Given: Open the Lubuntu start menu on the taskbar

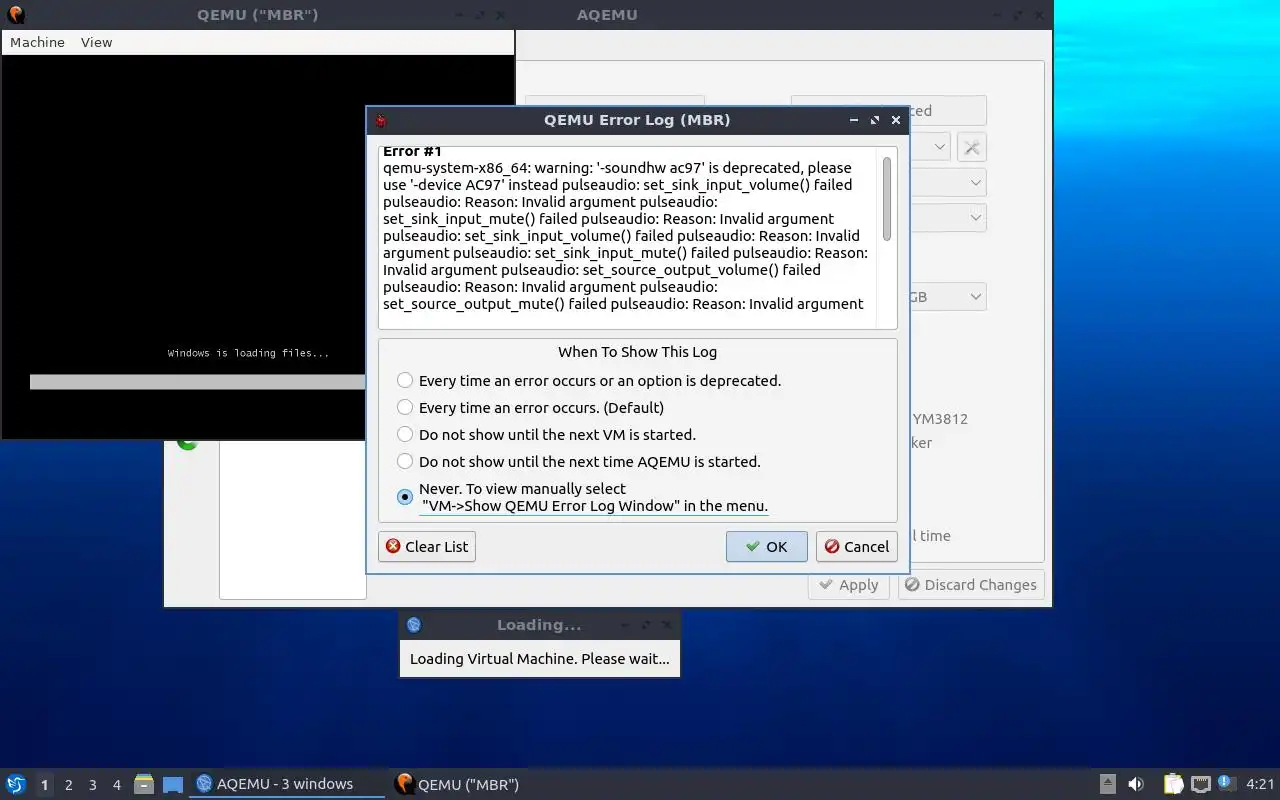Looking at the screenshot, I should pyautogui.click(x=15, y=784).
